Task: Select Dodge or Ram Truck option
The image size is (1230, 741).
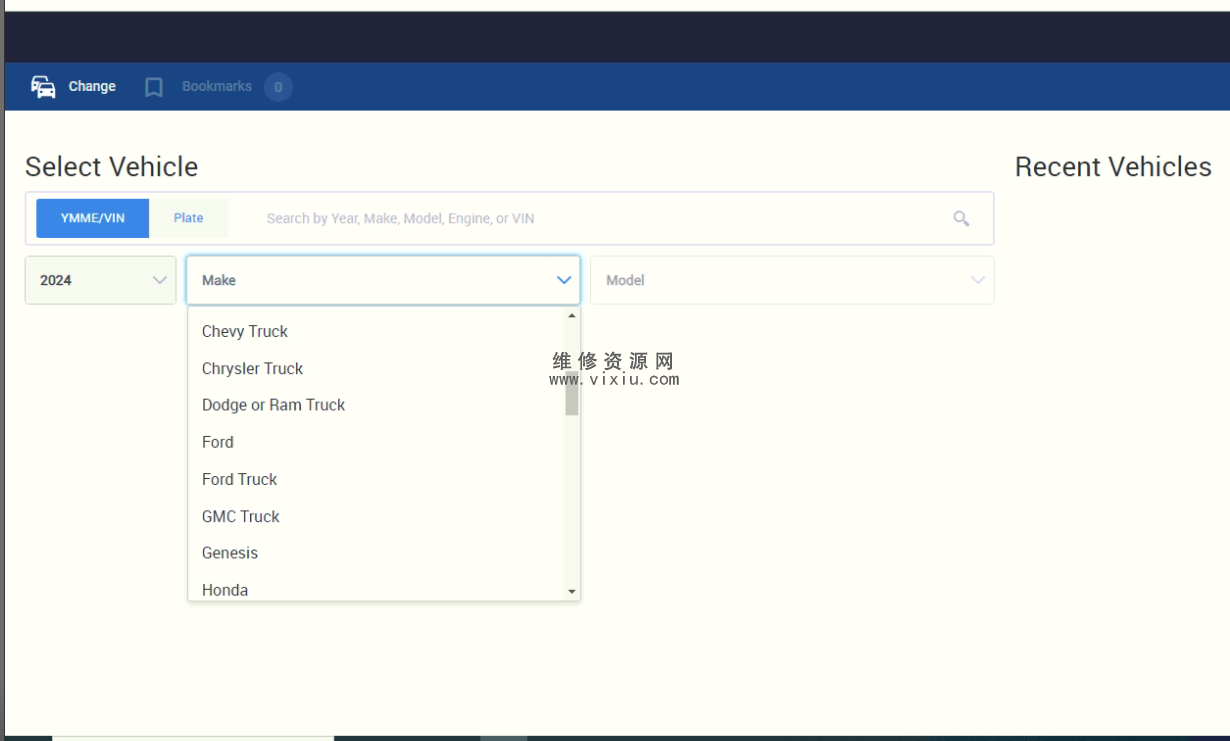Action: point(376,405)
